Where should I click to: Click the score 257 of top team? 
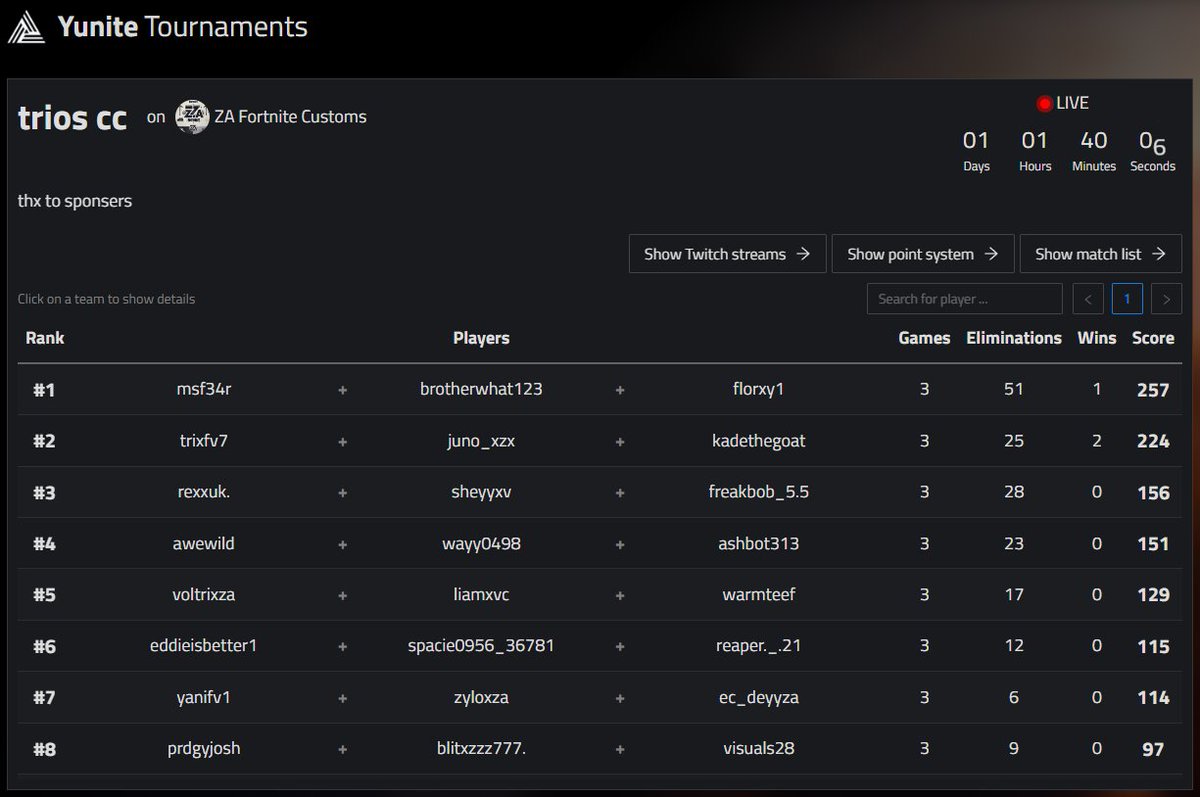pos(1153,390)
